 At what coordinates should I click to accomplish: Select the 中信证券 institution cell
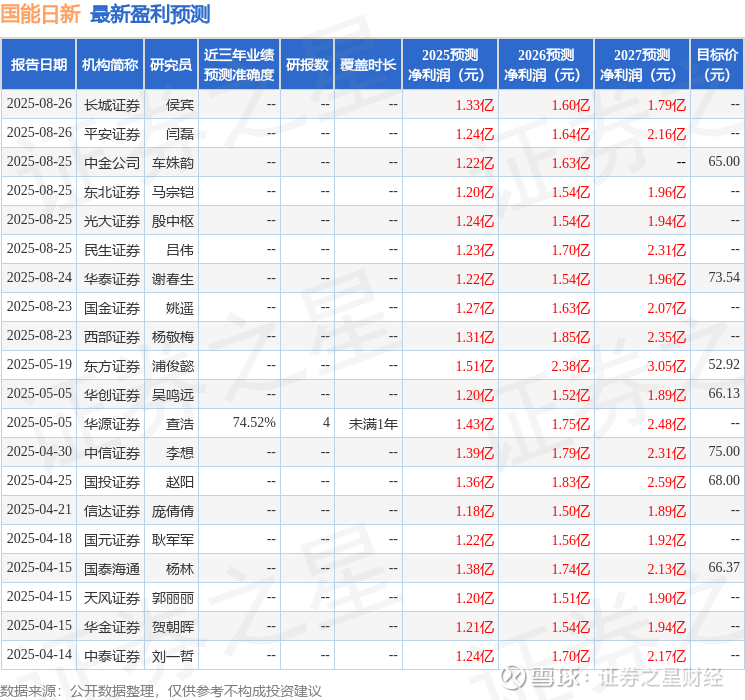coord(112,453)
